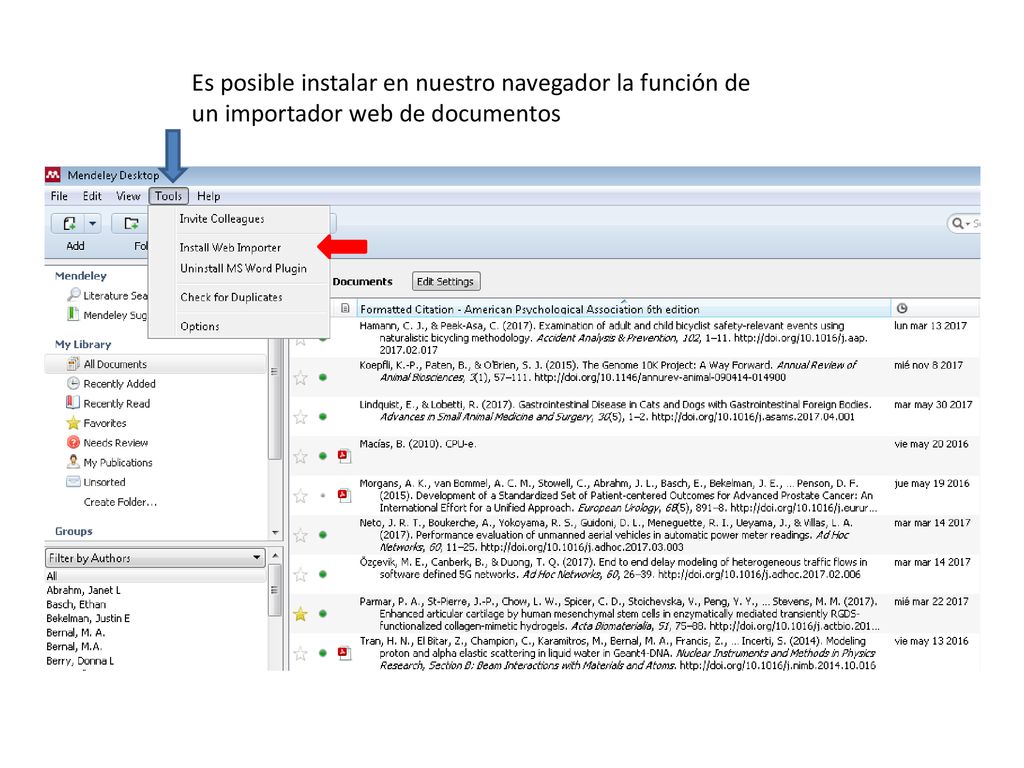Choose Invite Colleagues from the Tools menu
This screenshot has width=1024, height=768.
click(222, 219)
